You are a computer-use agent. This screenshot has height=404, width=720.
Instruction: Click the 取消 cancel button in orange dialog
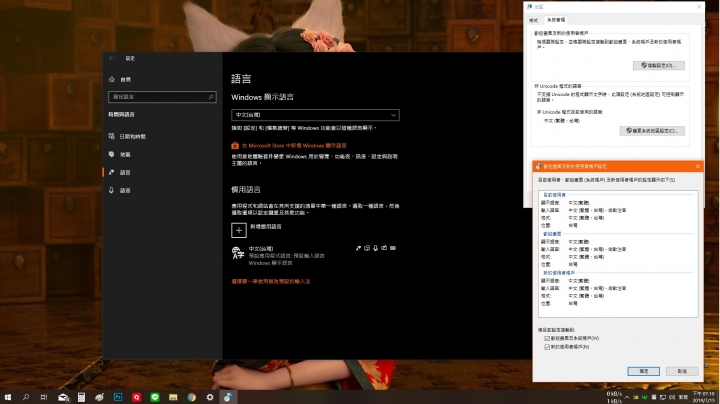pyautogui.click(x=682, y=371)
